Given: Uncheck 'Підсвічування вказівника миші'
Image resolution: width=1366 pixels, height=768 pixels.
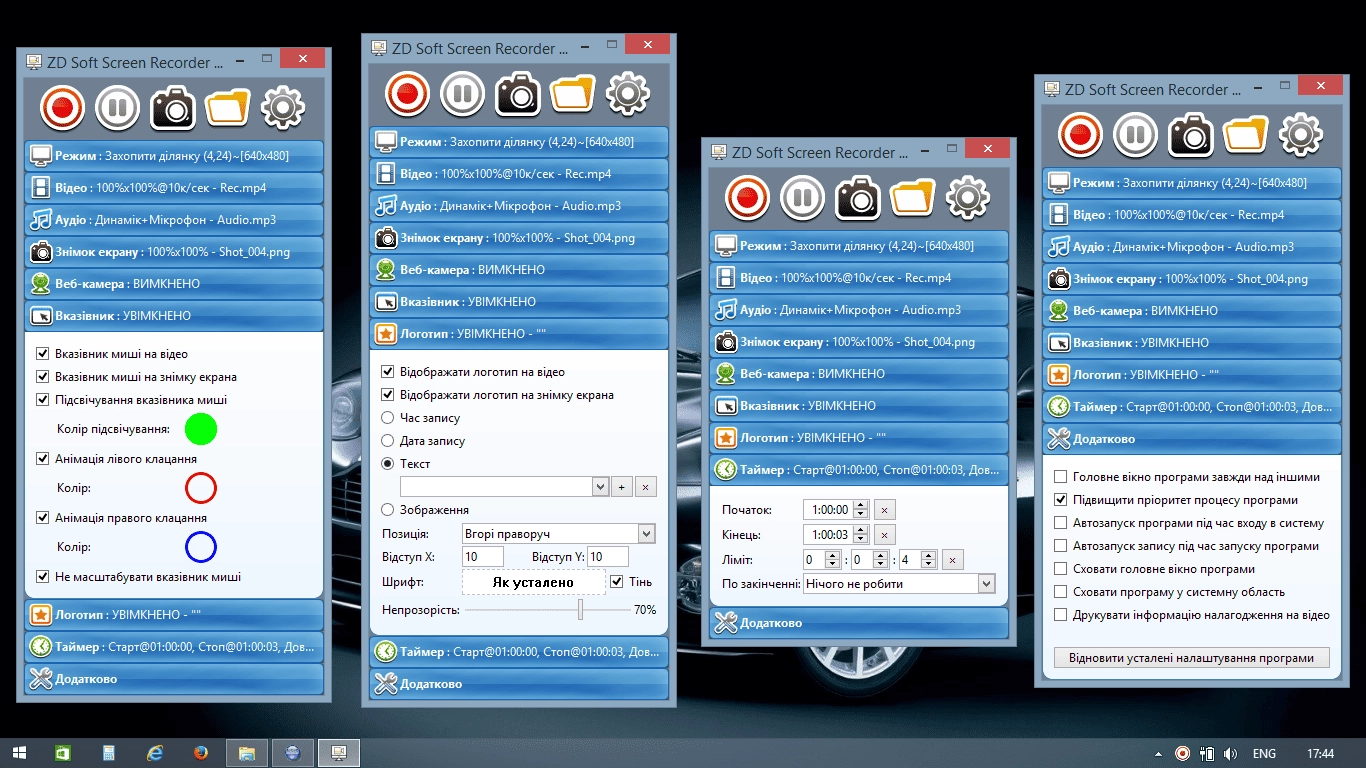Looking at the screenshot, I should click(42, 400).
